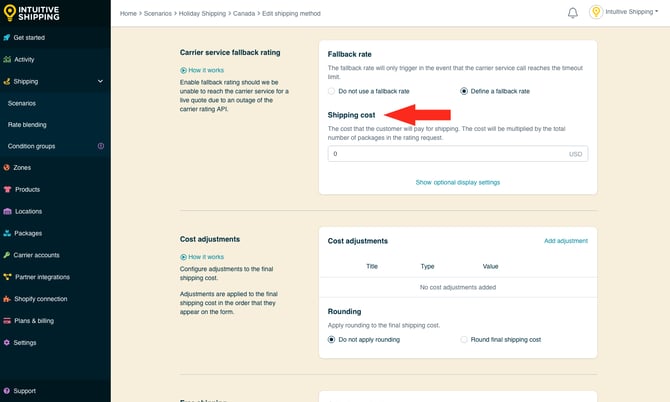Click the Products shirt icon
Screen dimensions: 670x402
tap(7, 189)
